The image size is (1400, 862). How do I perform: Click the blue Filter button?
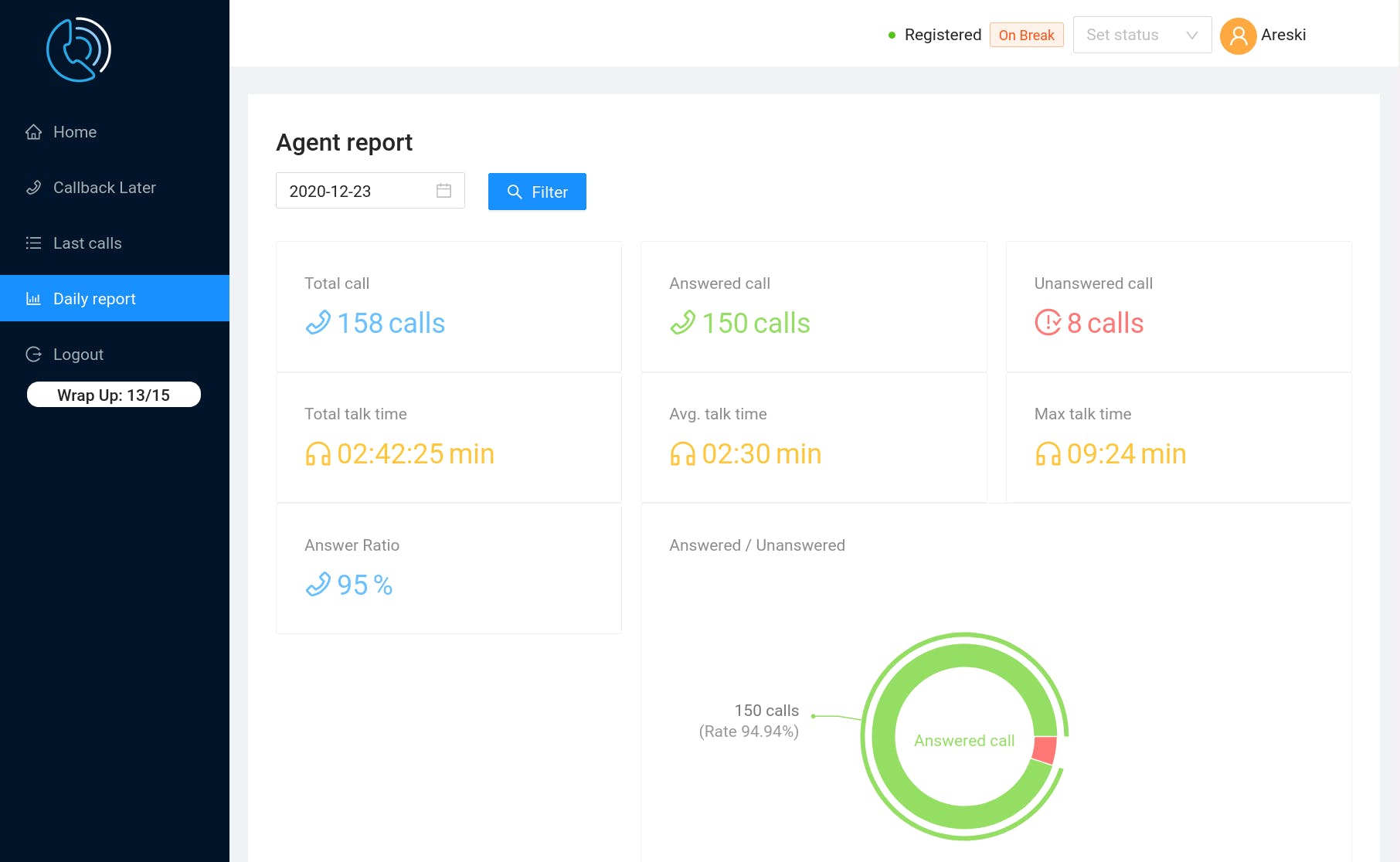[537, 192]
